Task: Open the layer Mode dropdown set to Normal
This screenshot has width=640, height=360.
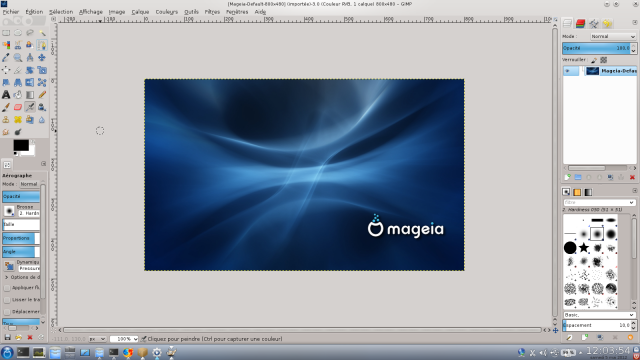Action: tap(613, 36)
